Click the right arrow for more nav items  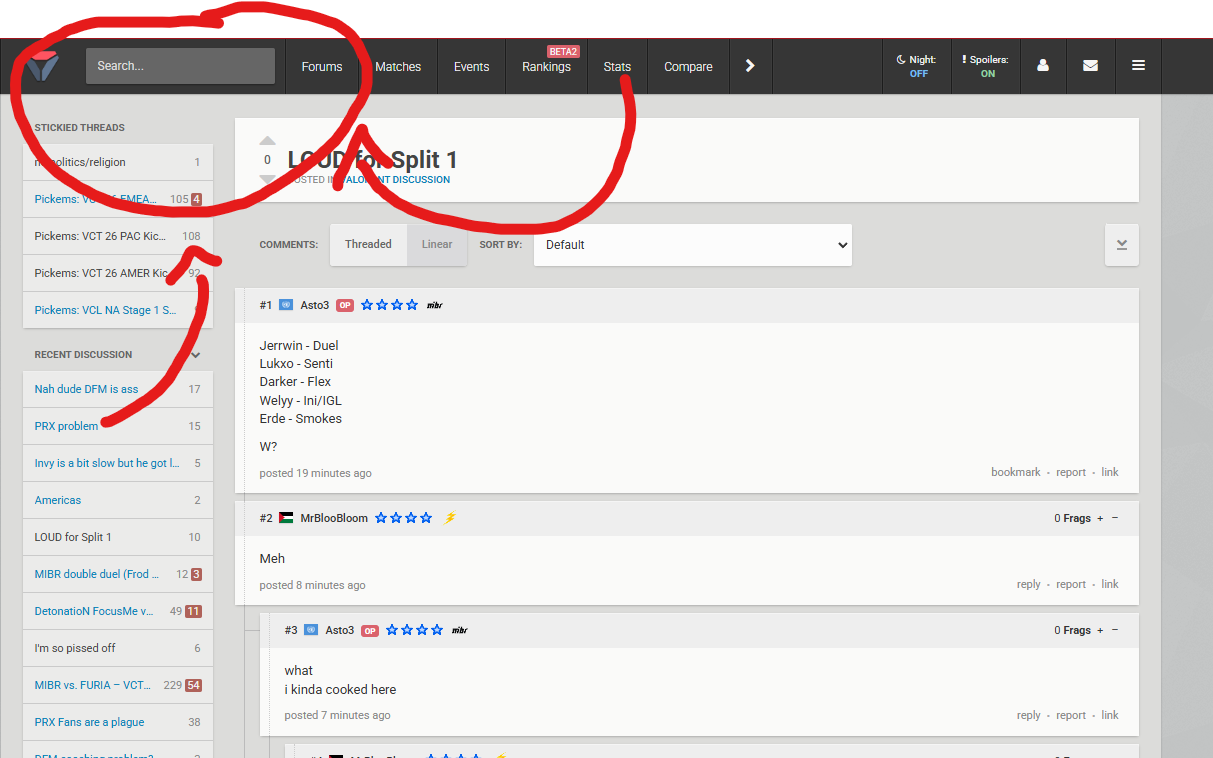[750, 66]
